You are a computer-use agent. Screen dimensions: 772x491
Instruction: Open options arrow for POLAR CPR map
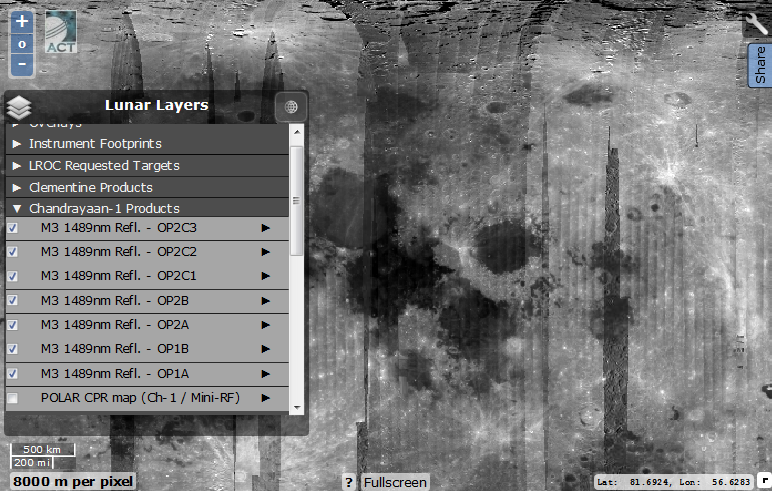point(265,398)
